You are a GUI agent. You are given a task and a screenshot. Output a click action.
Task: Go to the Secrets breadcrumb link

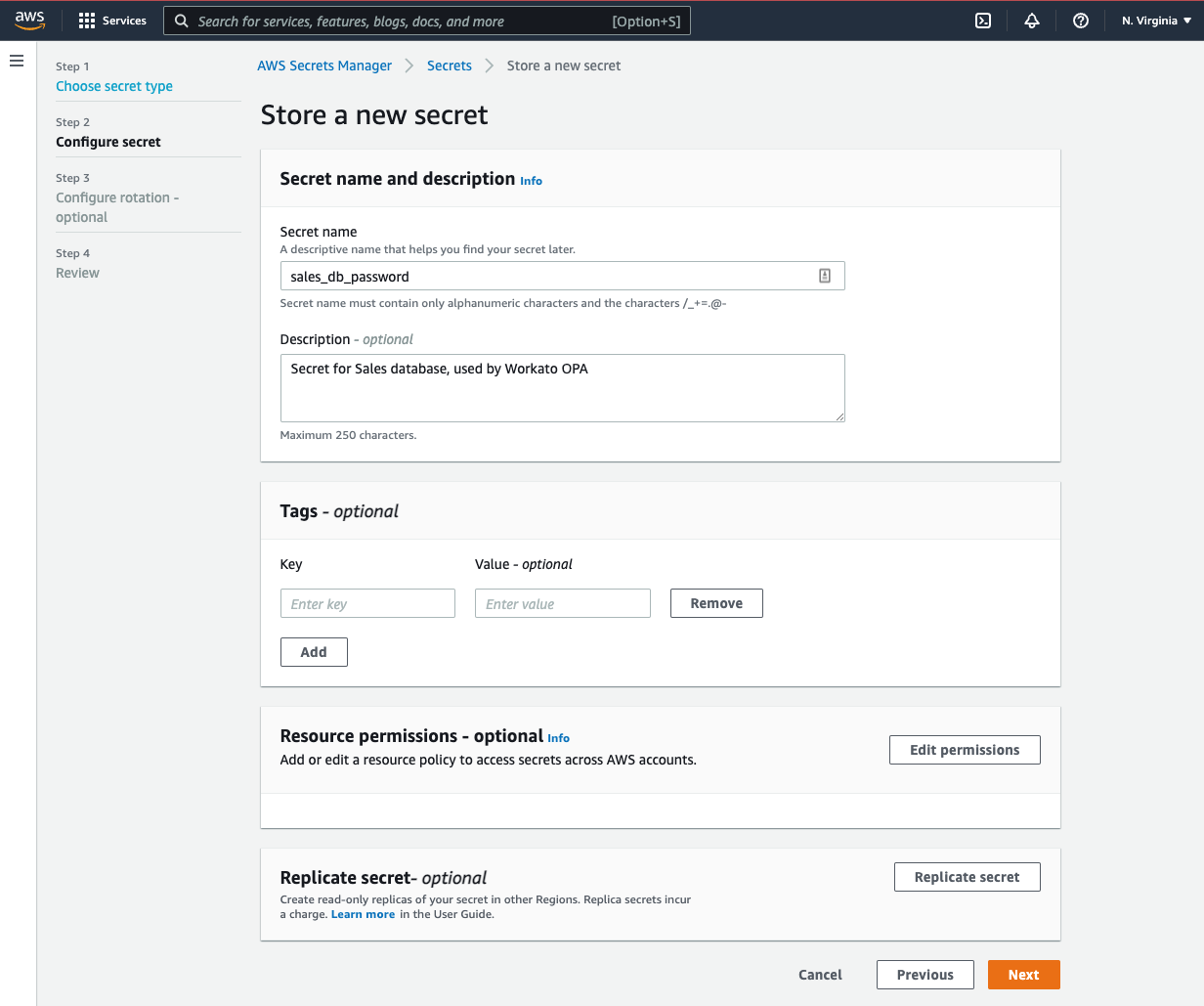(x=450, y=66)
